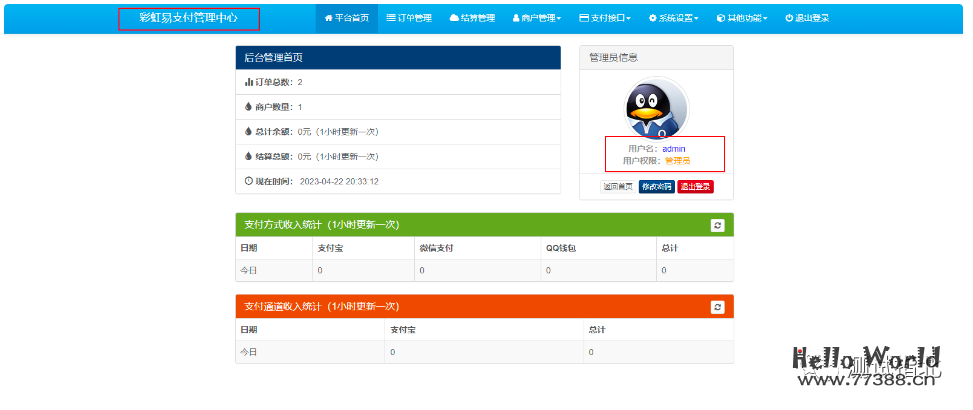Expand the 其他功能 dropdown
Screen dimensions: 973x410
click(742, 18)
